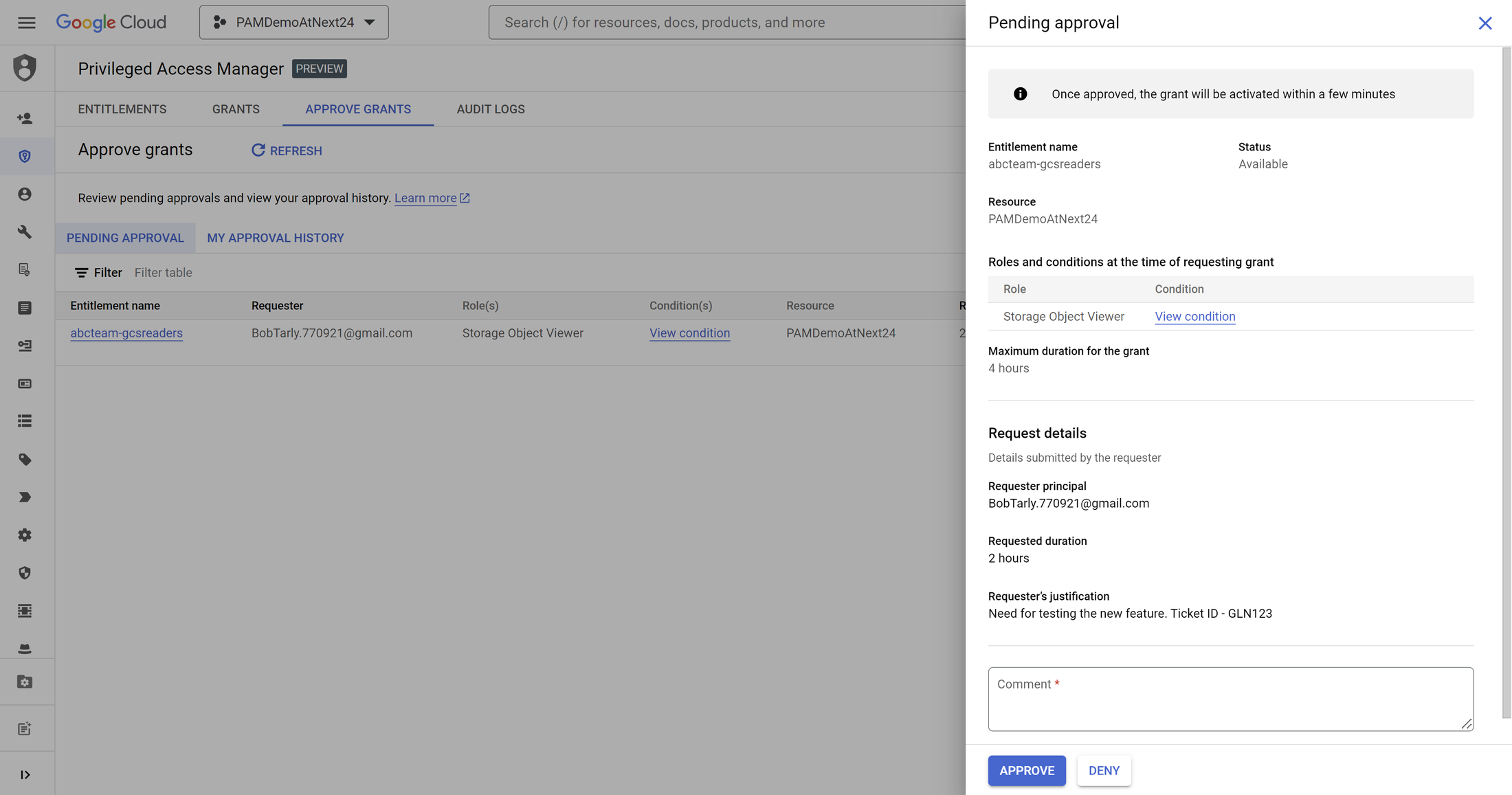Expand the AUDIT LOGS tab
The width and height of the screenshot is (1512, 795).
490,108
